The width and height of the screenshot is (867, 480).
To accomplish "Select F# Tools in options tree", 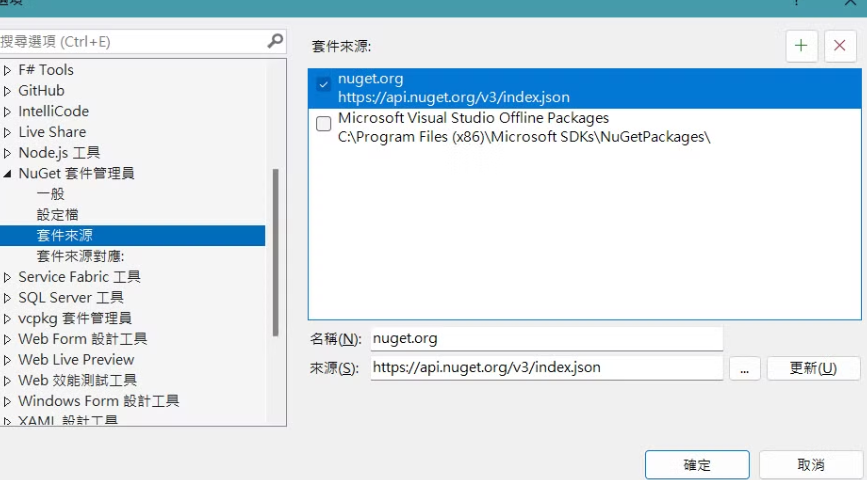I will tap(46, 70).
